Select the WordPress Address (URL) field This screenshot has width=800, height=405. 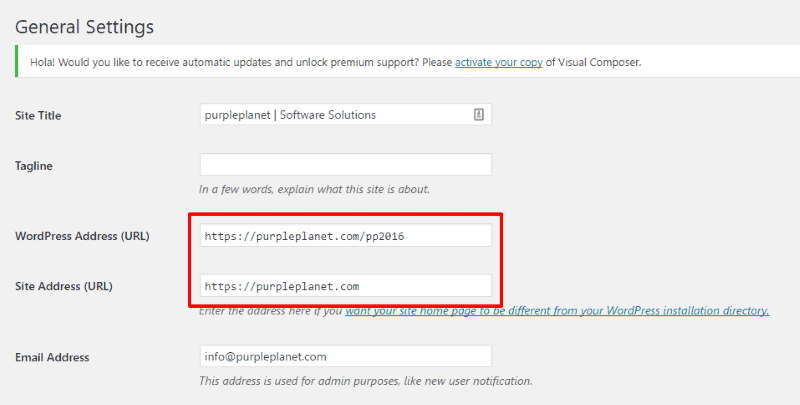point(345,236)
